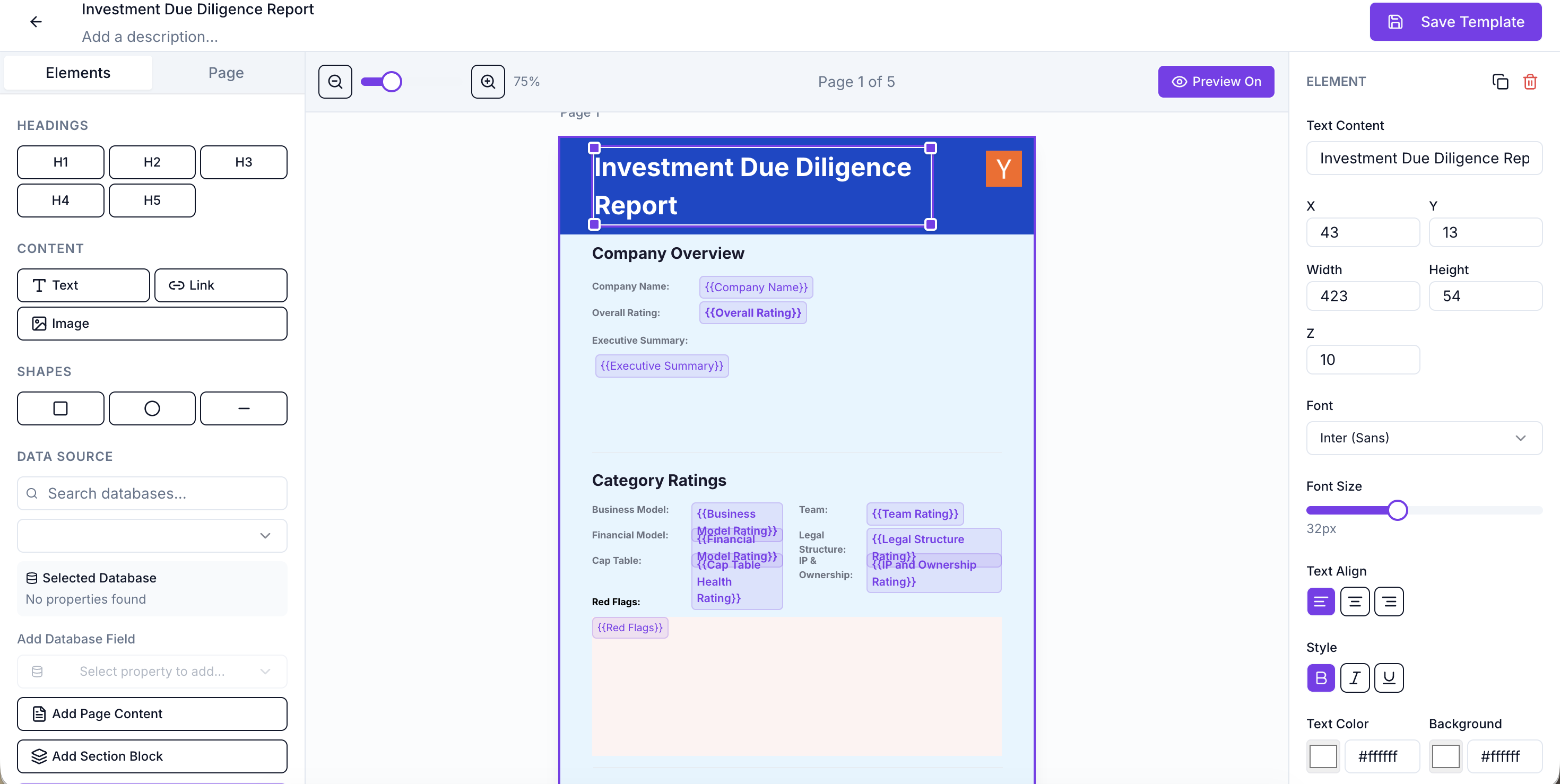Image resolution: width=1560 pixels, height=784 pixels.
Task: Add a rectangle shape
Action: [60, 408]
